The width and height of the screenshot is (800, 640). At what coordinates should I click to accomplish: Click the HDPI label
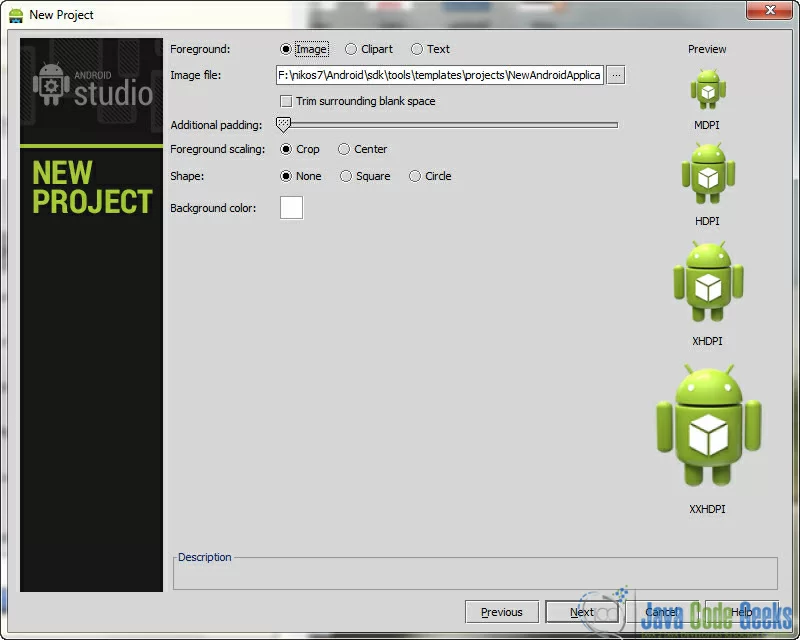click(707, 221)
